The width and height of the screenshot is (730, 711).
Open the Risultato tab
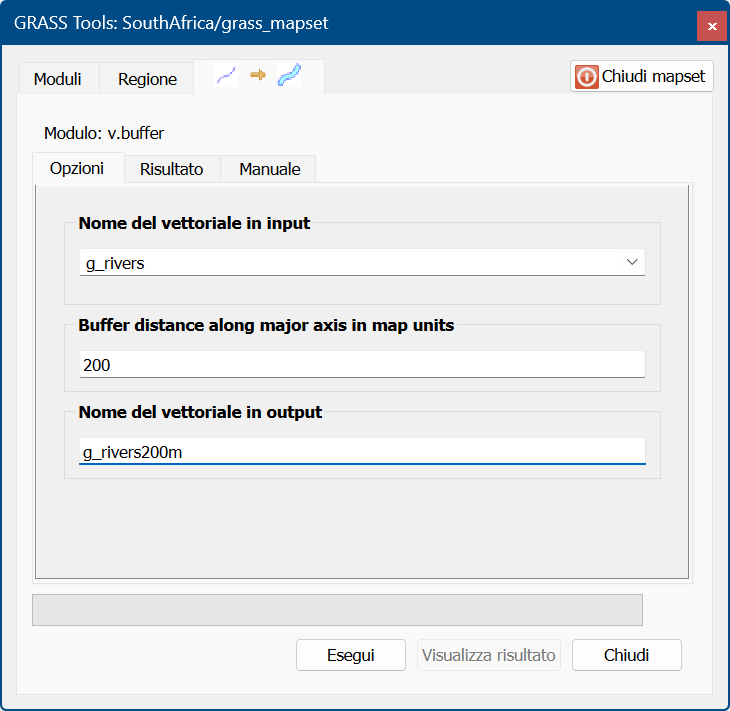[x=172, y=169]
